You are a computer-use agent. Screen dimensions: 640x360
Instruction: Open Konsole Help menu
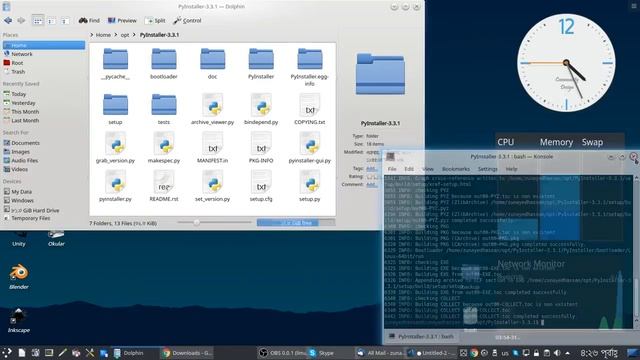tap(511, 169)
